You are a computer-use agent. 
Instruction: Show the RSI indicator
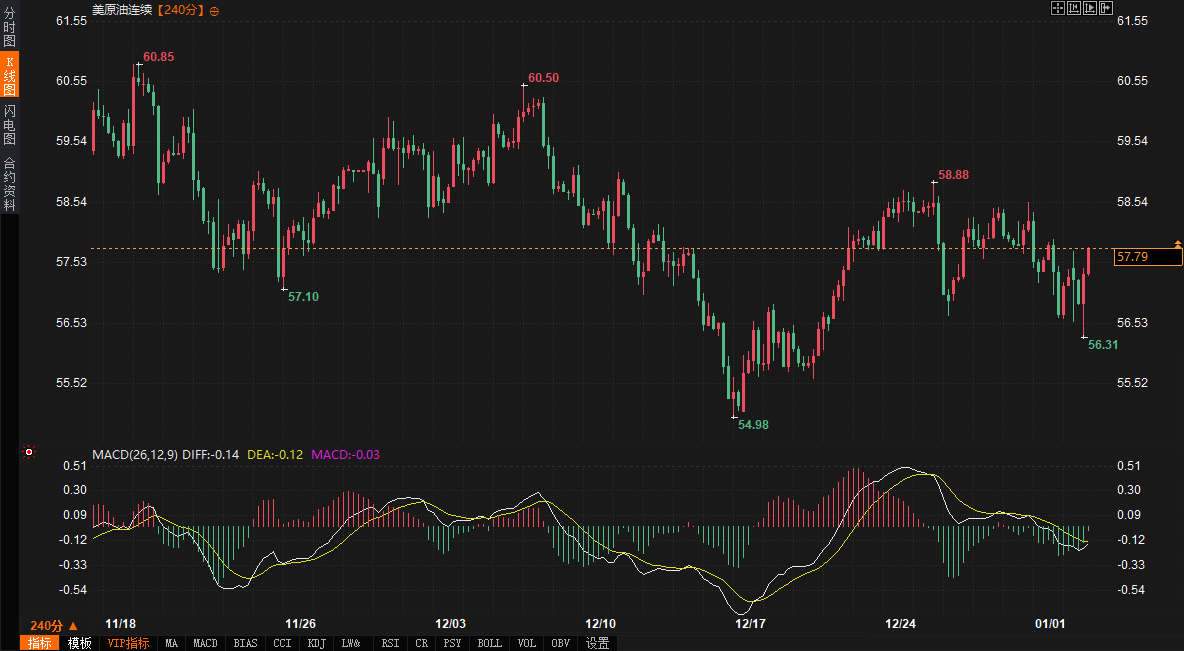pos(390,643)
